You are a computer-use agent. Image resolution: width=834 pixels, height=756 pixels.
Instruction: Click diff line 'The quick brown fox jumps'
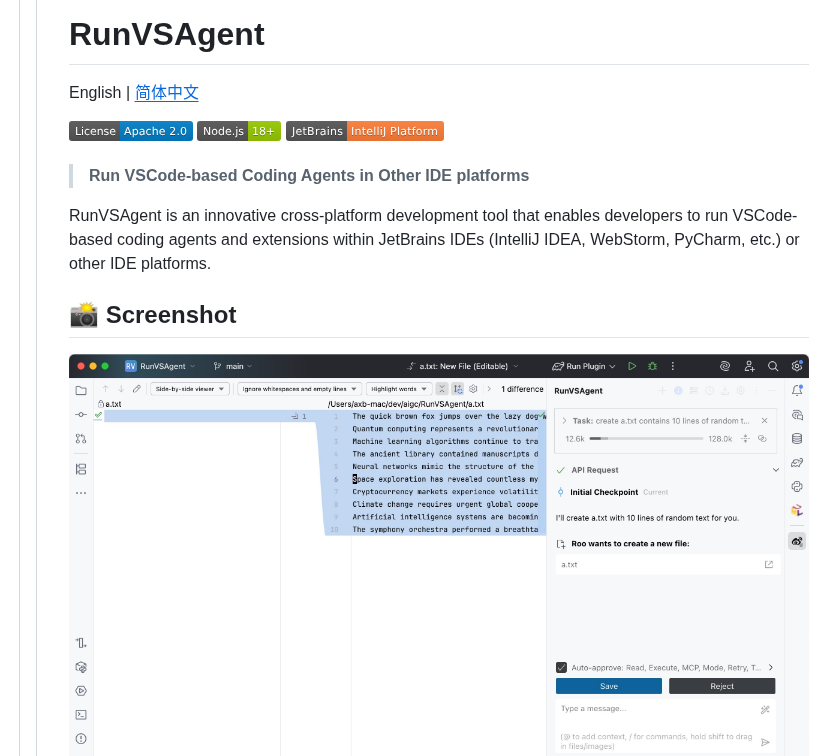(x=445, y=416)
